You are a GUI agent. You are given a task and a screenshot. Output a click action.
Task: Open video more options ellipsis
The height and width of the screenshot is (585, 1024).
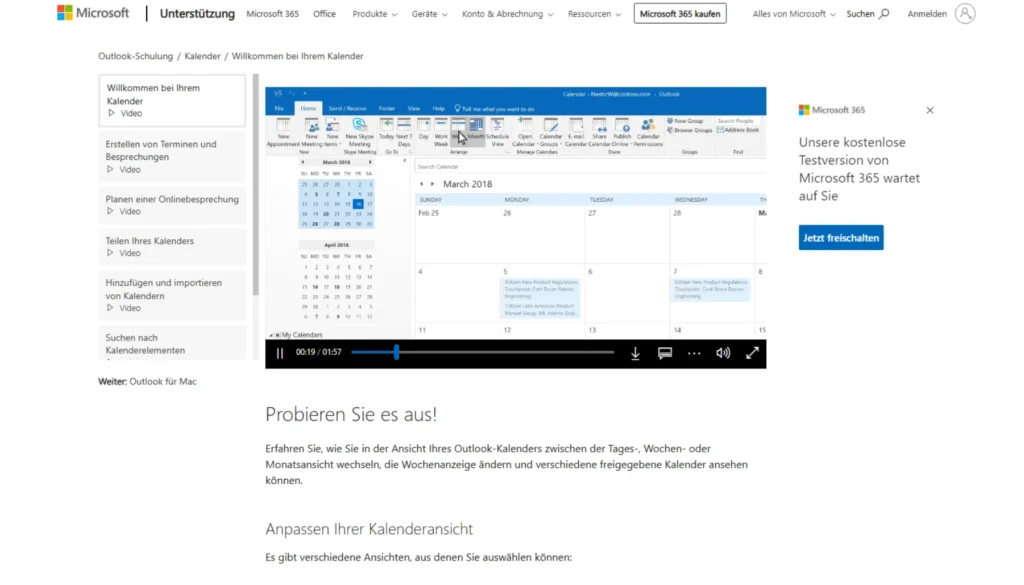pyautogui.click(x=694, y=353)
